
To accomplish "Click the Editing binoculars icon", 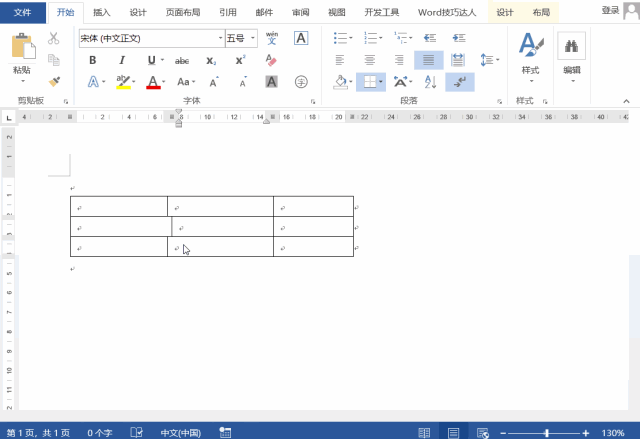I will 571,46.
